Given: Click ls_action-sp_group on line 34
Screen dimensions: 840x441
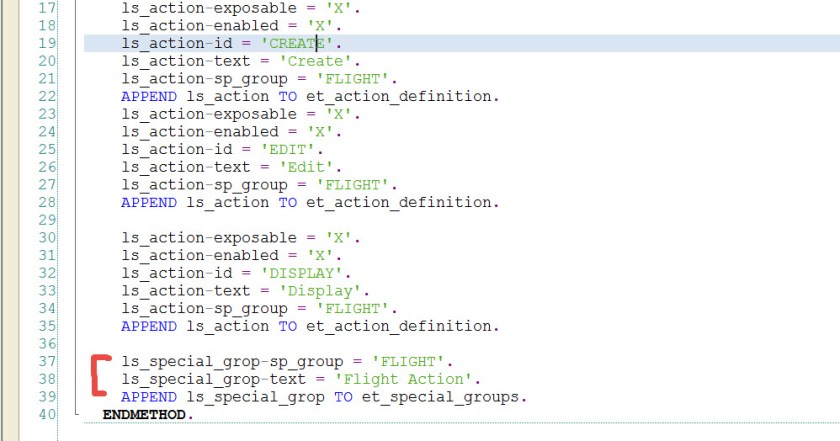Looking at the screenshot, I should coord(205,309).
